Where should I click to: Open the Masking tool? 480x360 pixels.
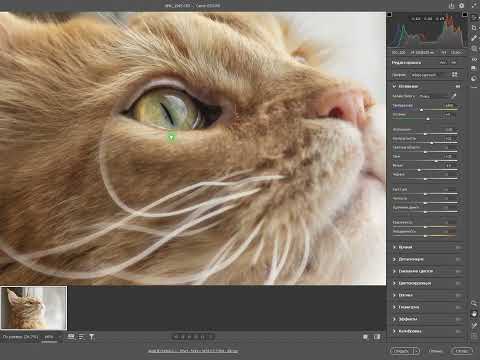(474, 49)
